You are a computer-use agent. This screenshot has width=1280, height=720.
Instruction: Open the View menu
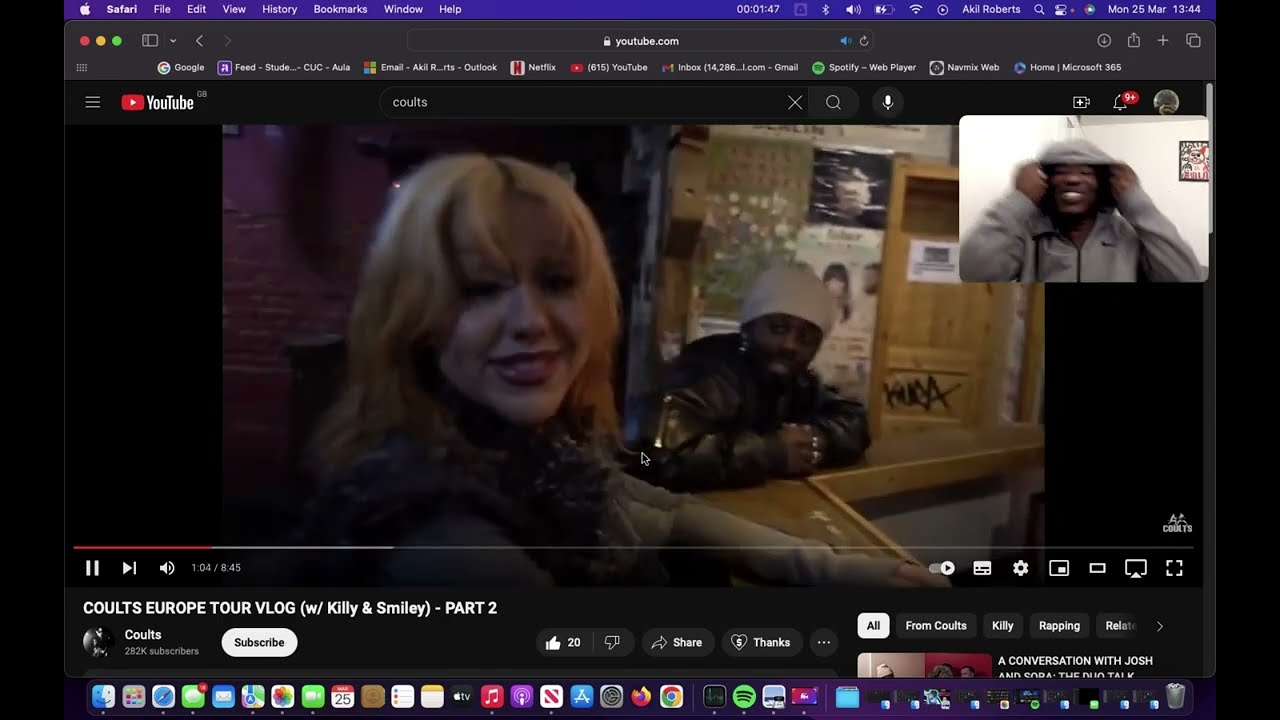pyautogui.click(x=234, y=9)
